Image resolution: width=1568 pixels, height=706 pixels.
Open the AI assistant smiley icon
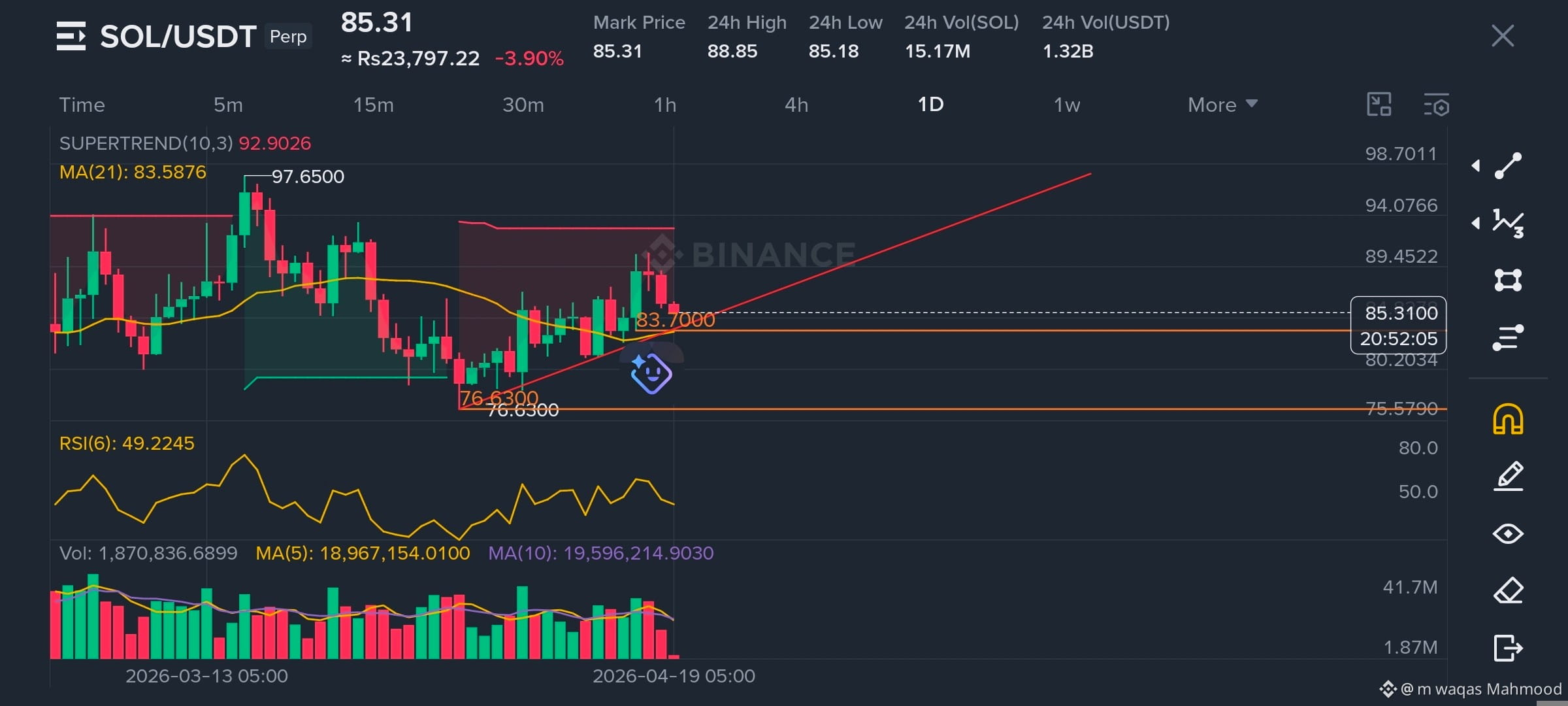click(651, 374)
